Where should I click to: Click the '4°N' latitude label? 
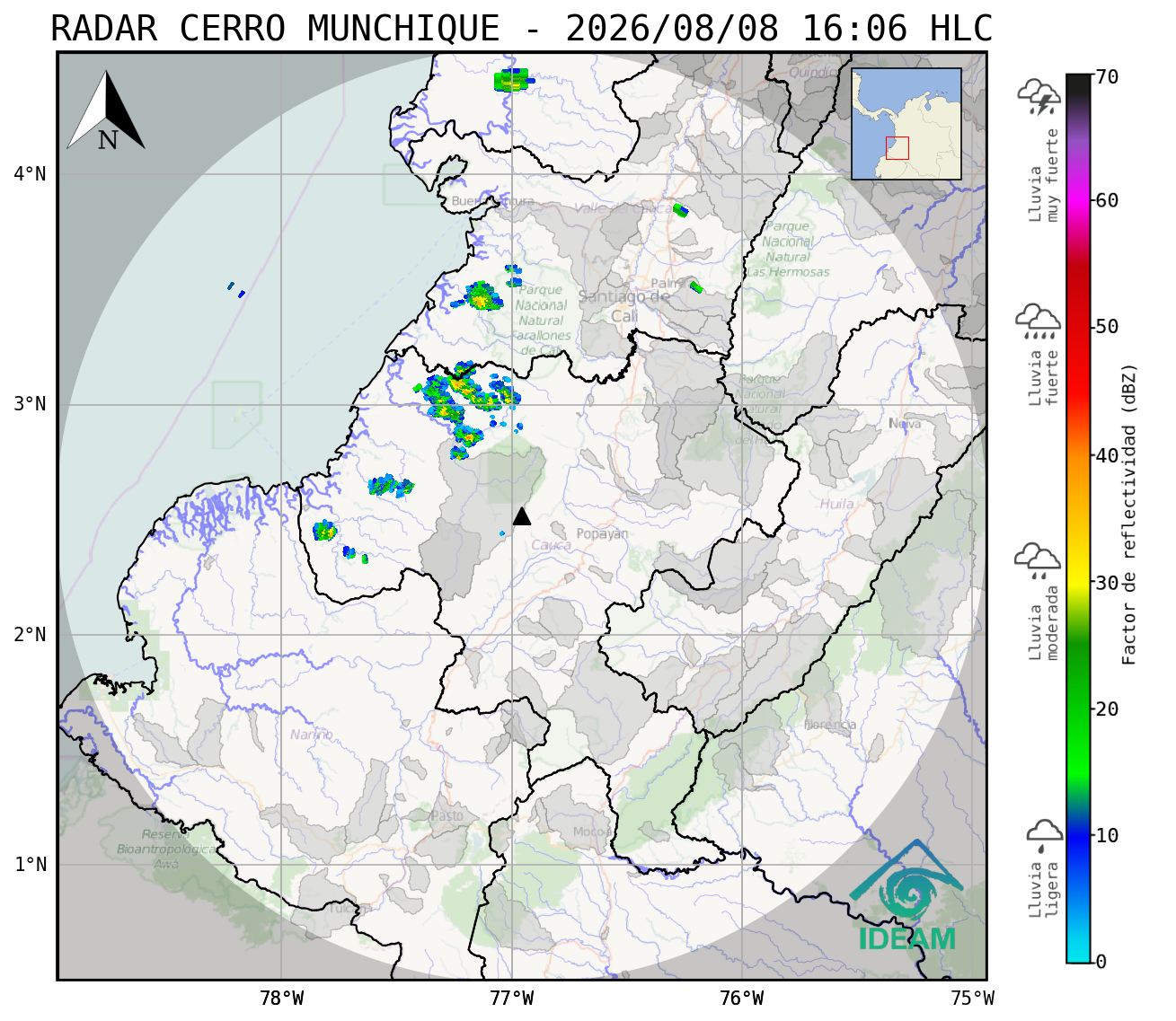(x=30, y=173)
